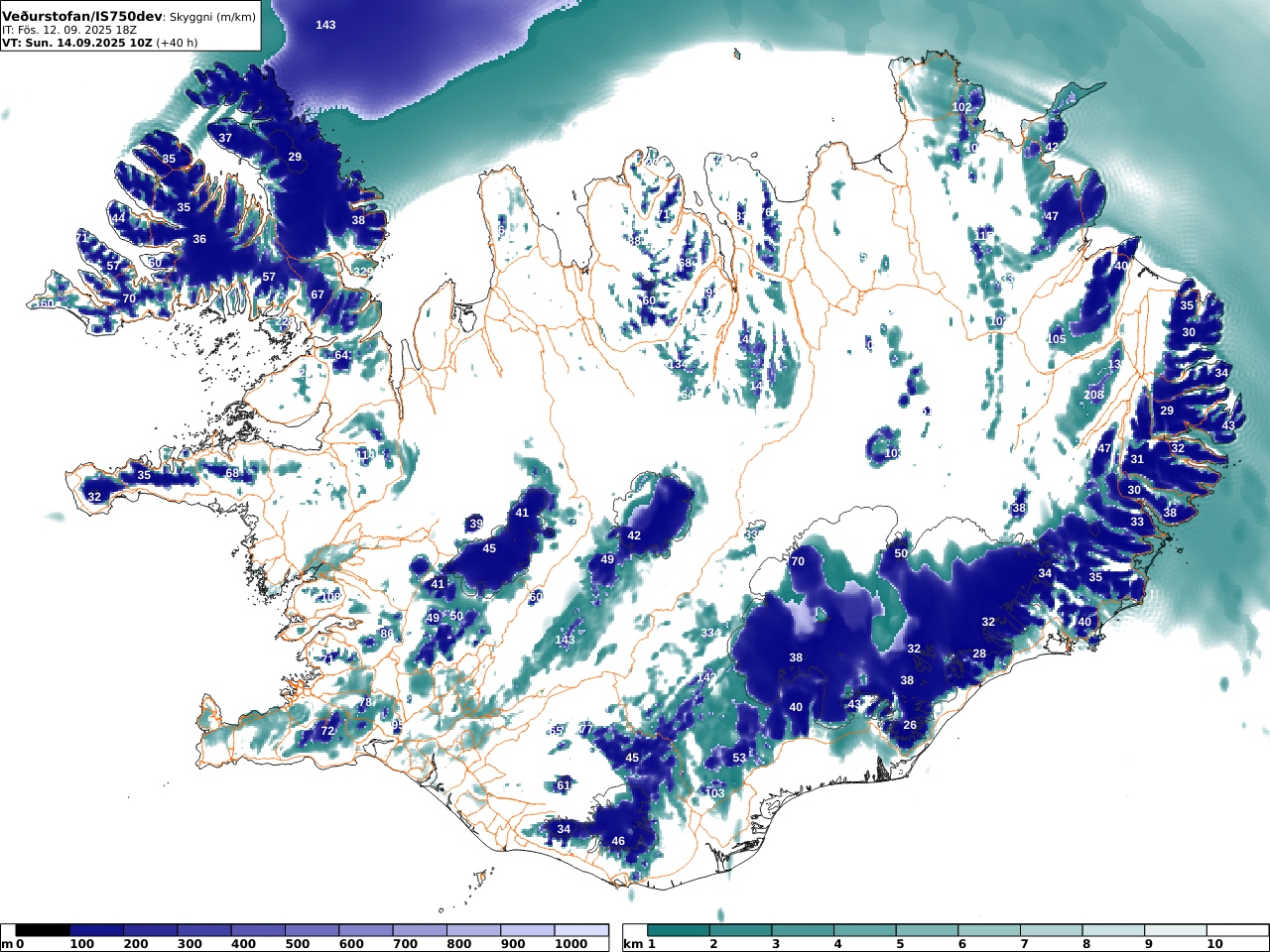Viewport: 1270px width, 952px height.
Task: Pick the mid teal 5–6 km legend swatch
Action: pos(927,930)
